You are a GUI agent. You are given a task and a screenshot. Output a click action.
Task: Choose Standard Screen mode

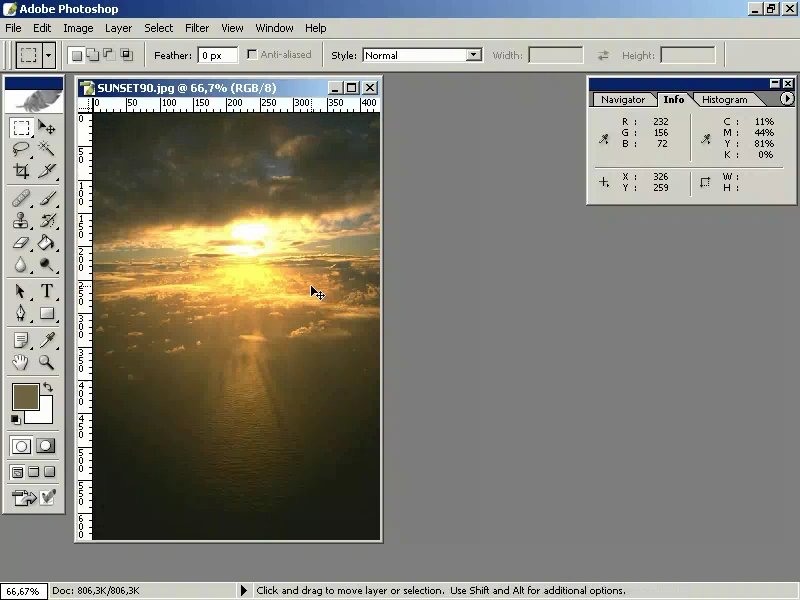tap(17, 472)
